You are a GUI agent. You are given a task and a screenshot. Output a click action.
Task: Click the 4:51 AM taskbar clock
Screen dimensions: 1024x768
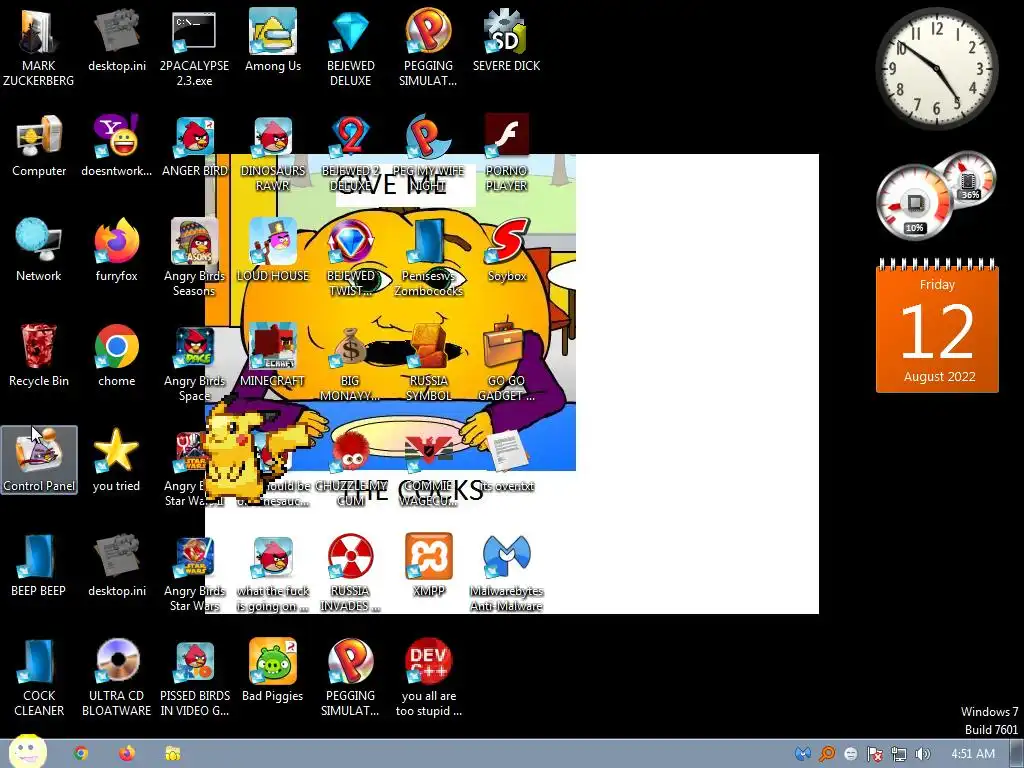(x=973, y=754)
